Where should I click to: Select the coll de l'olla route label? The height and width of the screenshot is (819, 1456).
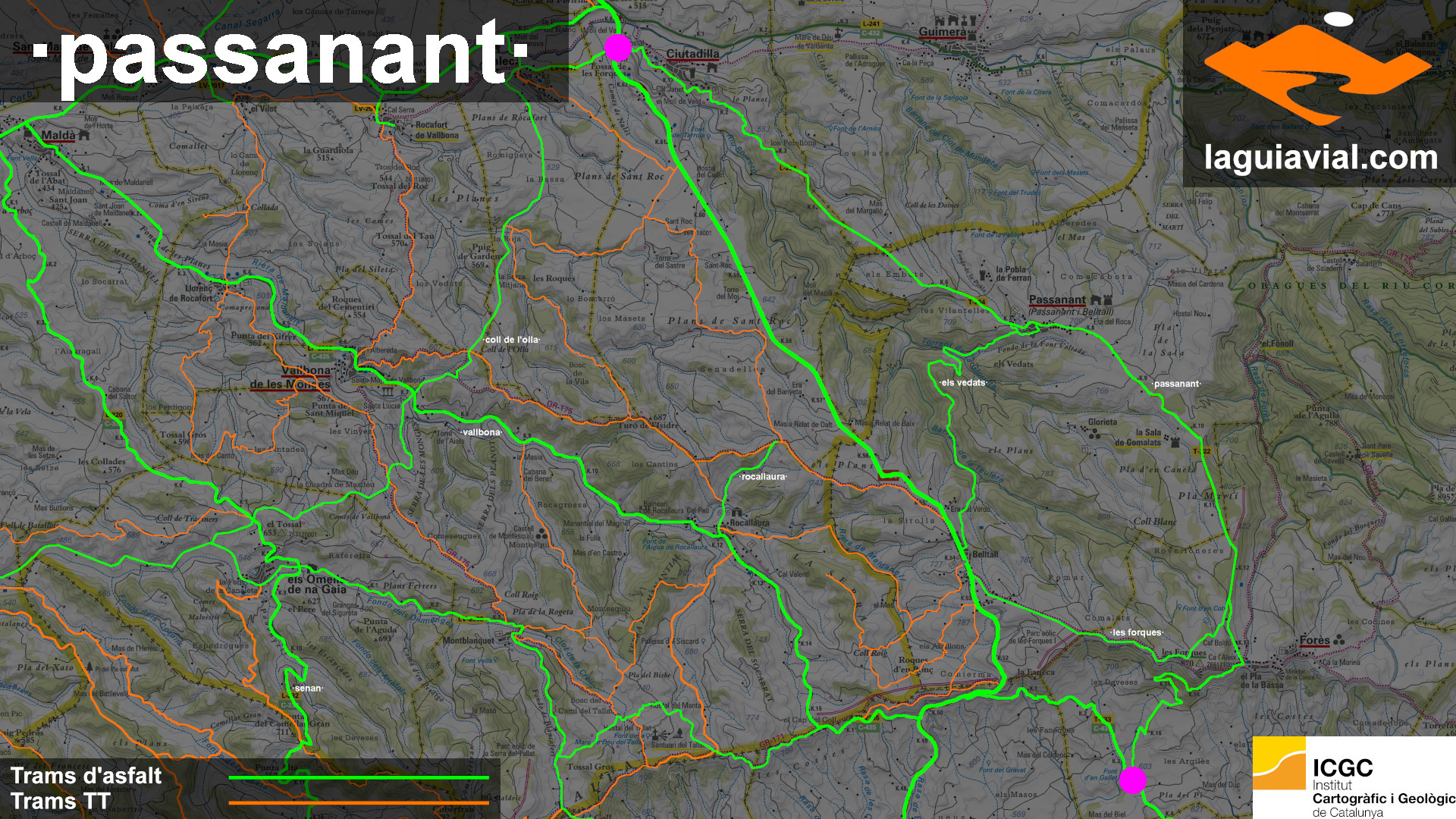tap(512, 340)
